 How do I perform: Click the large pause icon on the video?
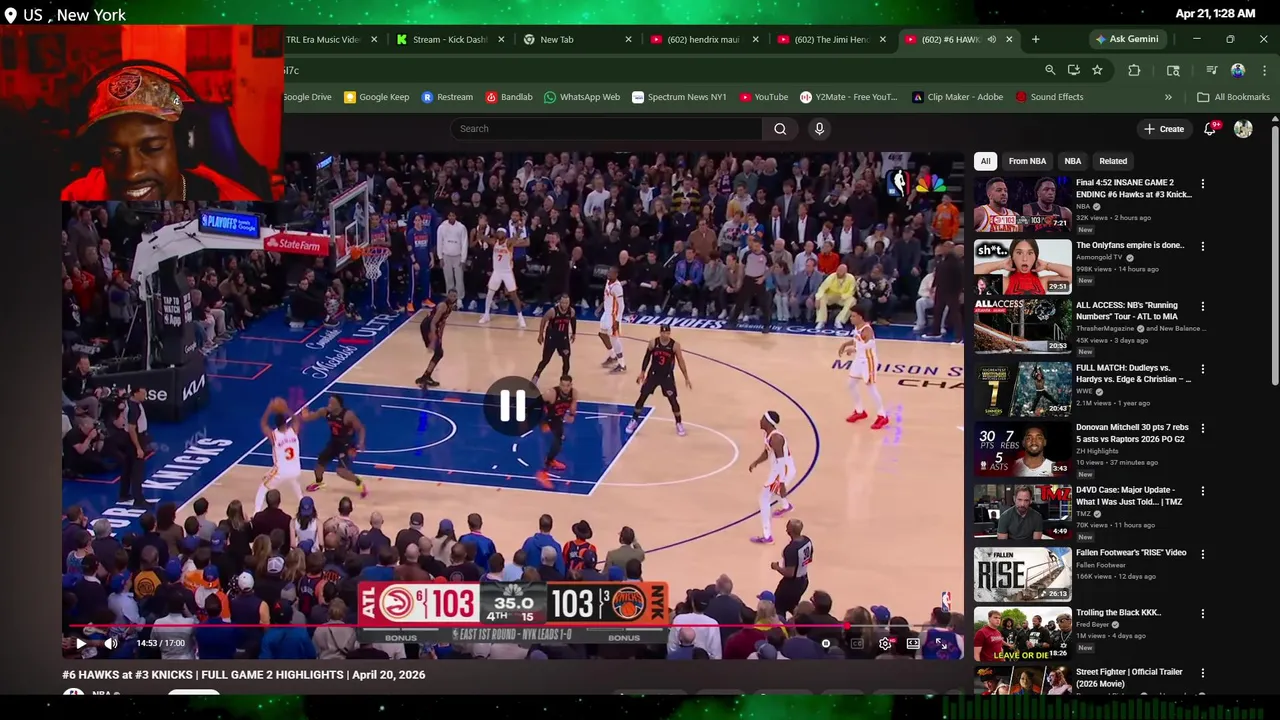(x=513, y=406)
